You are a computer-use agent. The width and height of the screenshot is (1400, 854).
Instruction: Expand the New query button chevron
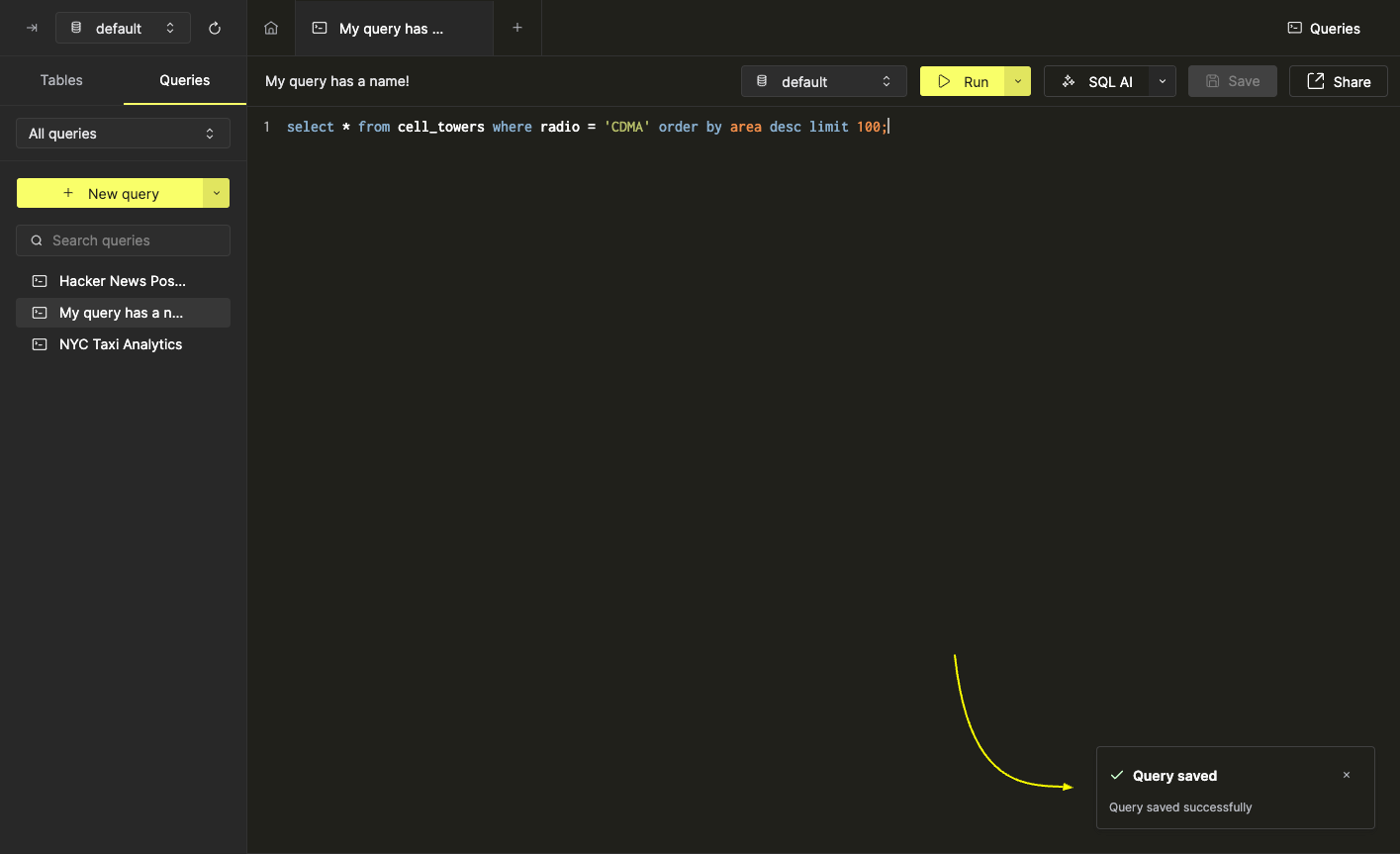217,193
